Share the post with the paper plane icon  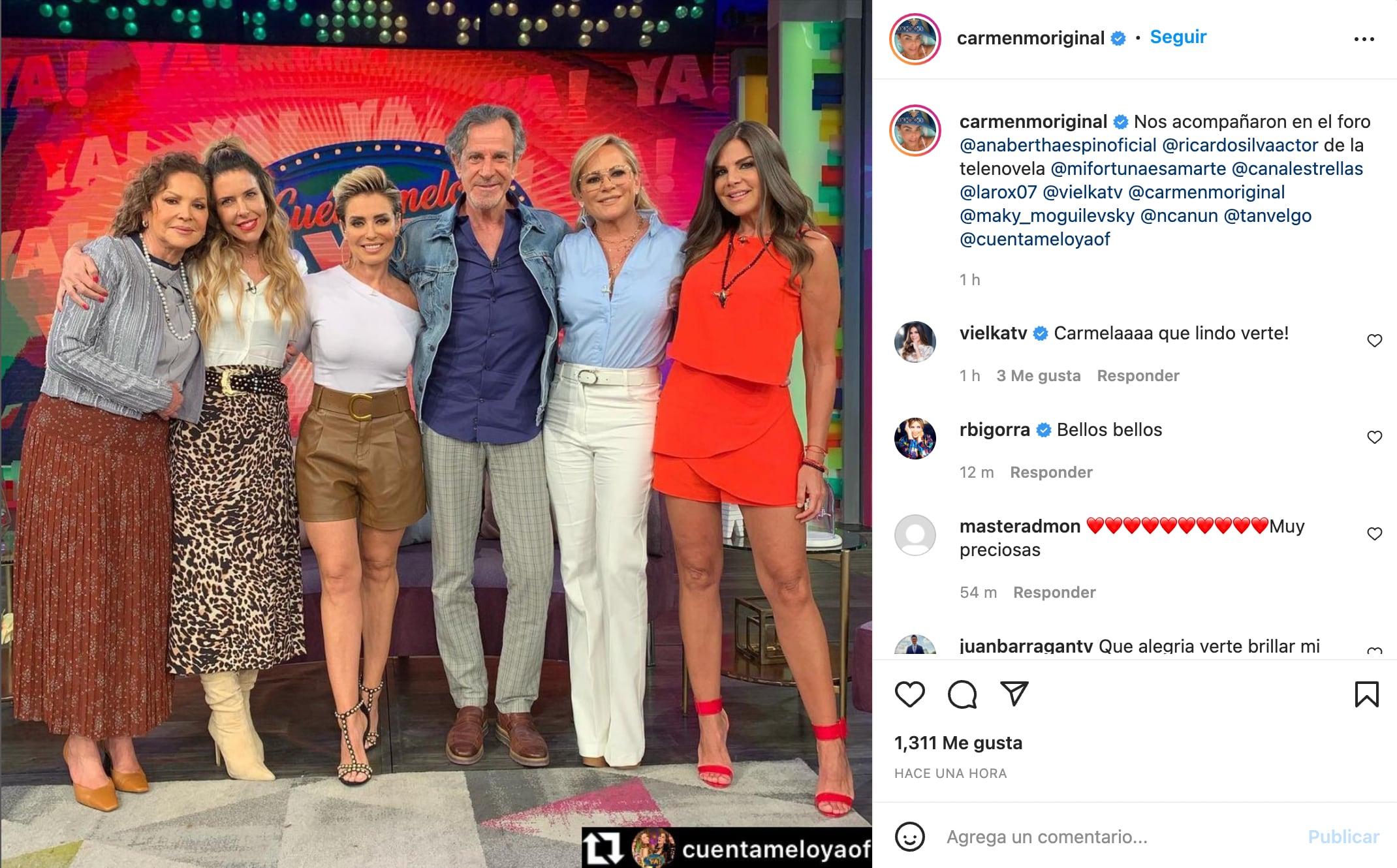(x=1014, y=694)
